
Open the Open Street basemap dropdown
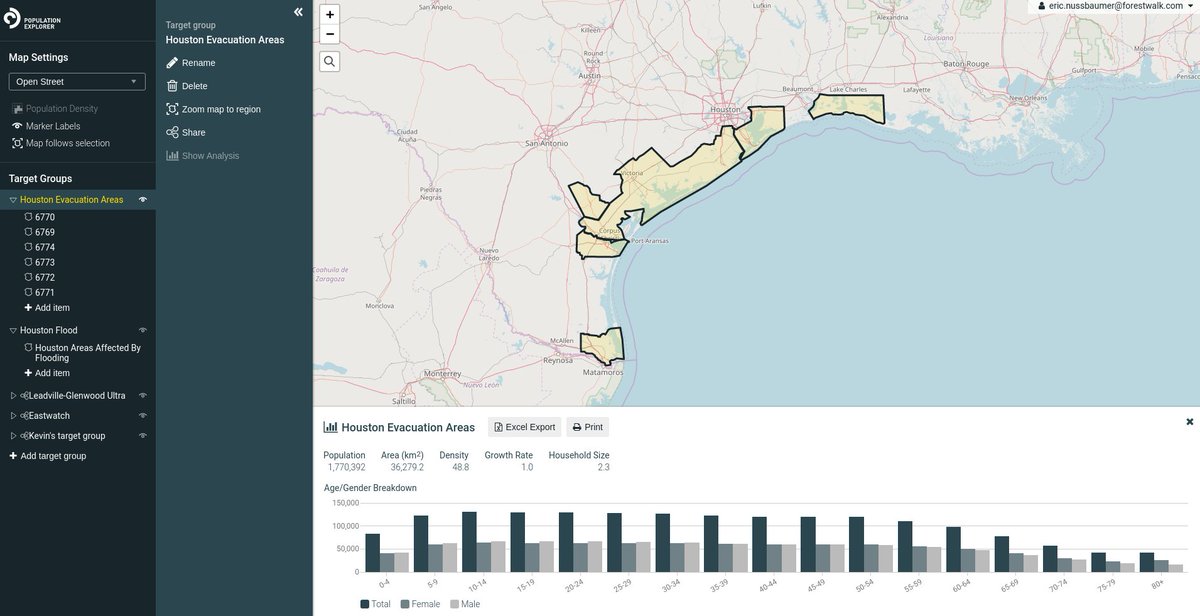pyautogui.click(x=78, y=82)
